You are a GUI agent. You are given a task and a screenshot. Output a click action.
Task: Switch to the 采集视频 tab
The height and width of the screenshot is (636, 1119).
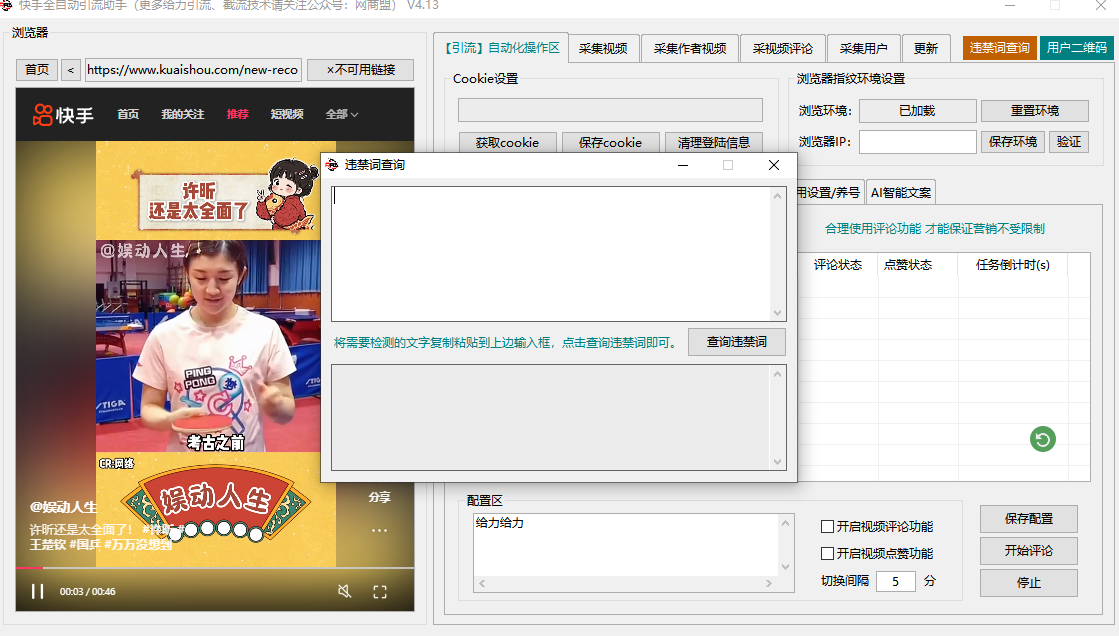pos(603,49)
